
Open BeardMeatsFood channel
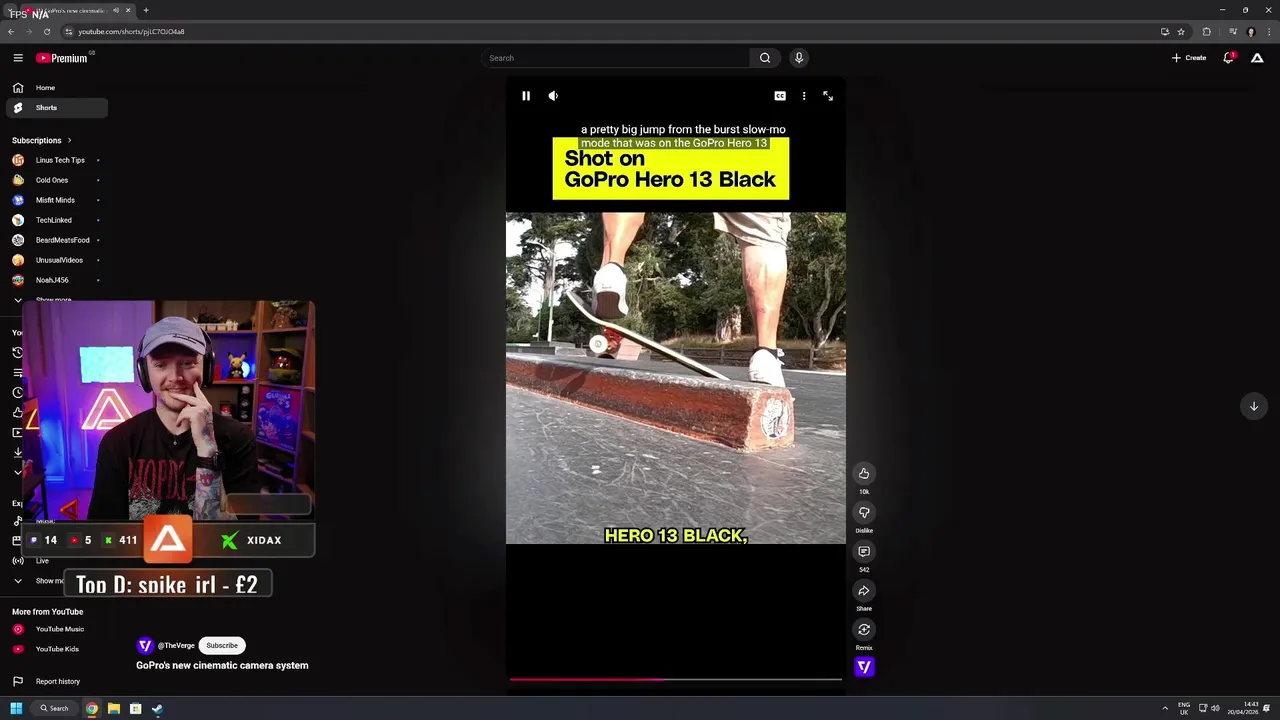point(56,240)
